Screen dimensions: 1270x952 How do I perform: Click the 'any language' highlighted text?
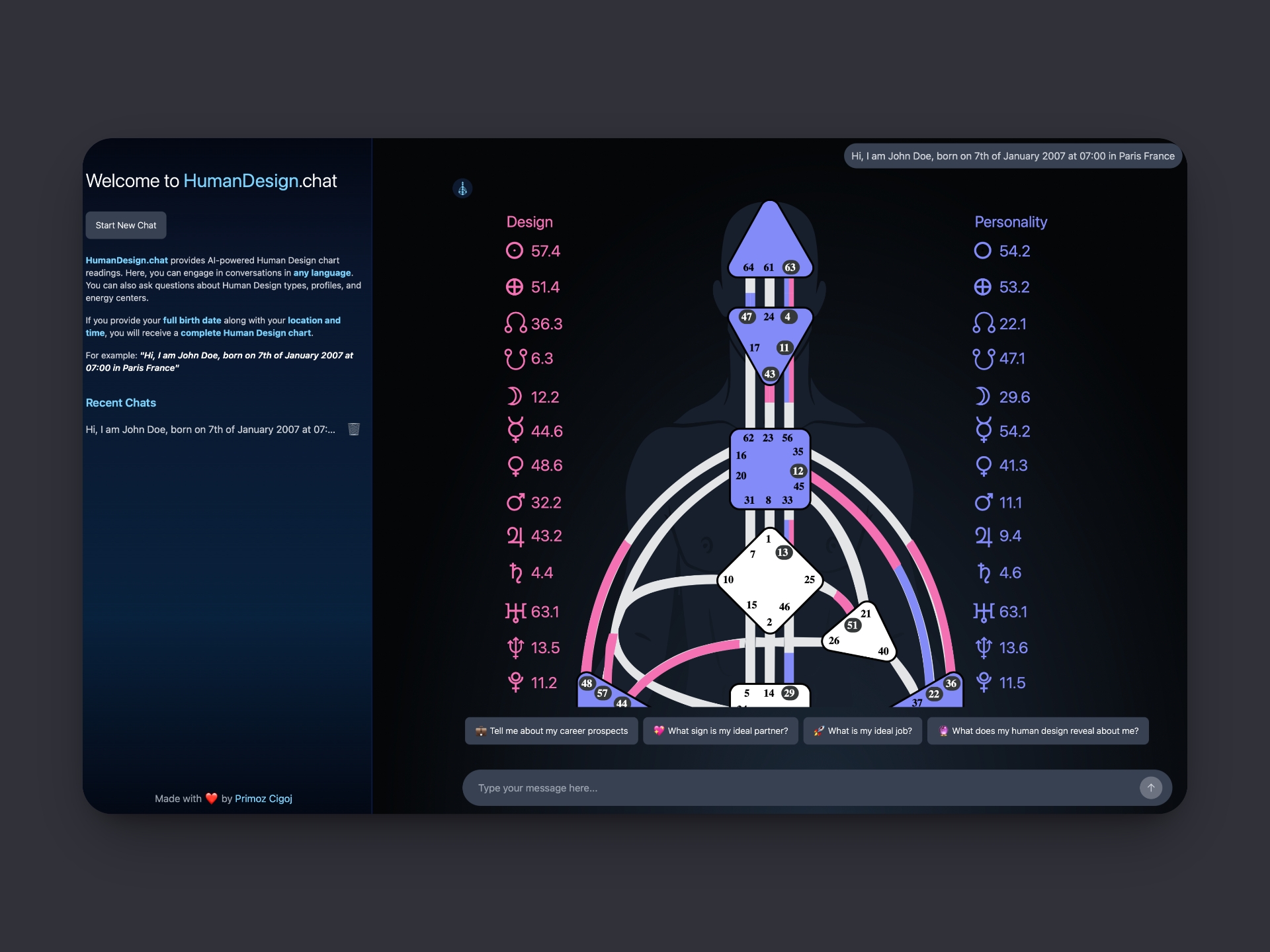click(322, 272)
